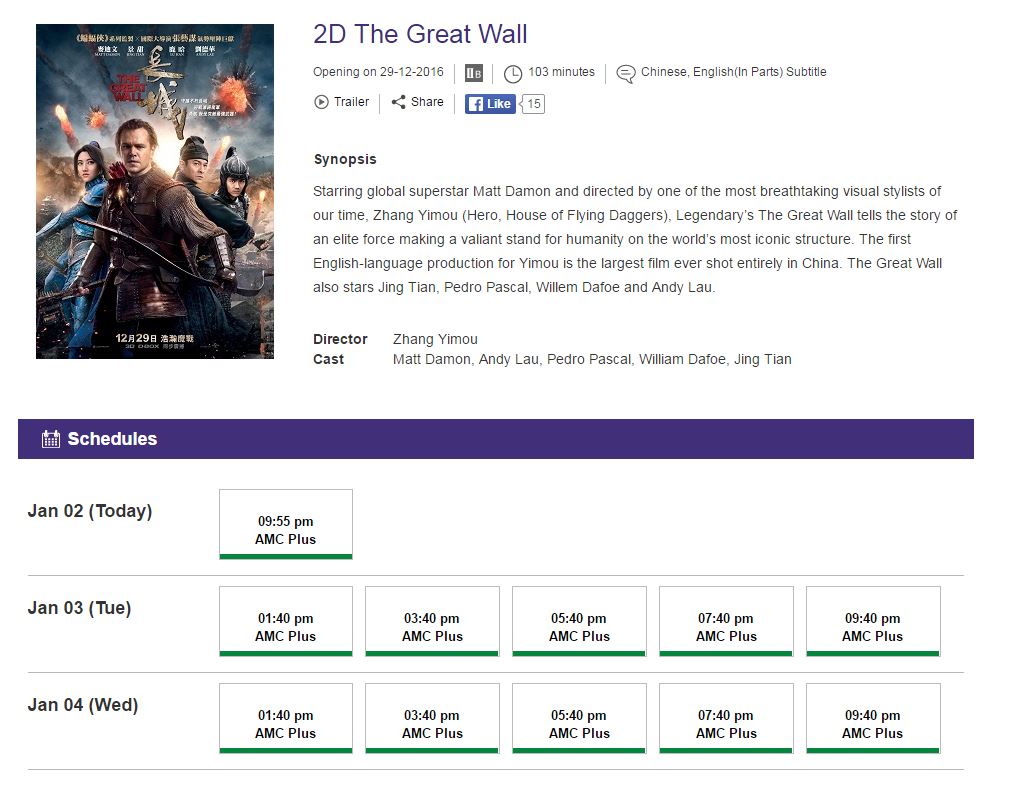Click the Facebook Like button
Image resolution: width=1013 pixels, height=788 pixels.
click(490, 103)
